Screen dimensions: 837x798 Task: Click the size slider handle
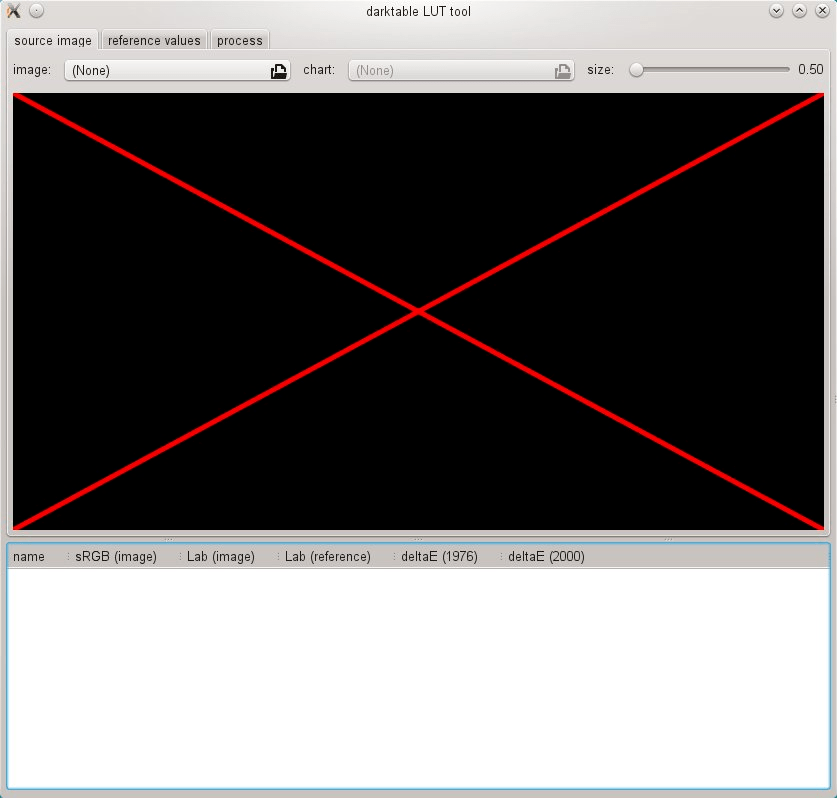[634, 70]
